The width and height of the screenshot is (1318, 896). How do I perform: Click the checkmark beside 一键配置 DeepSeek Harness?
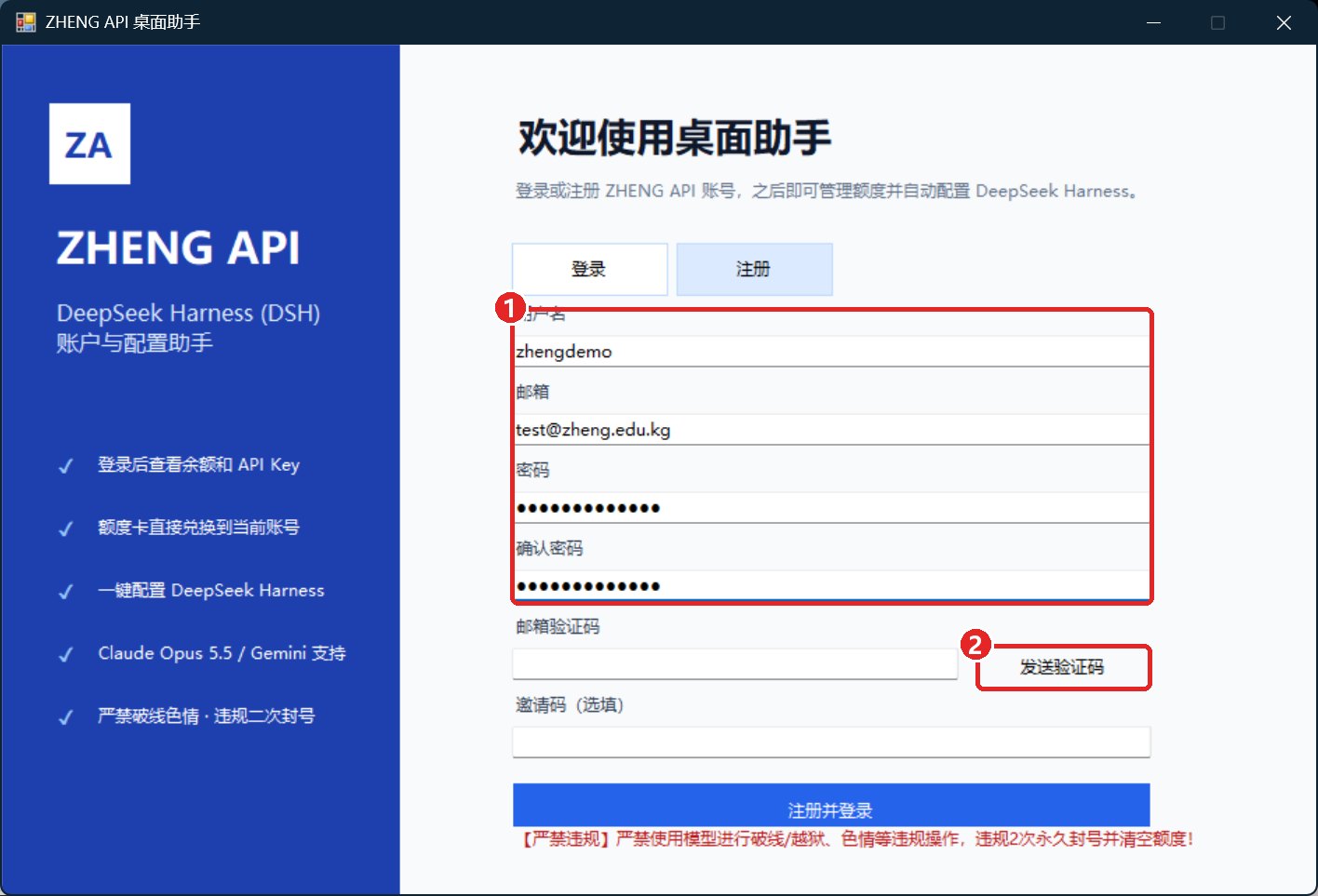click(66, 592)
